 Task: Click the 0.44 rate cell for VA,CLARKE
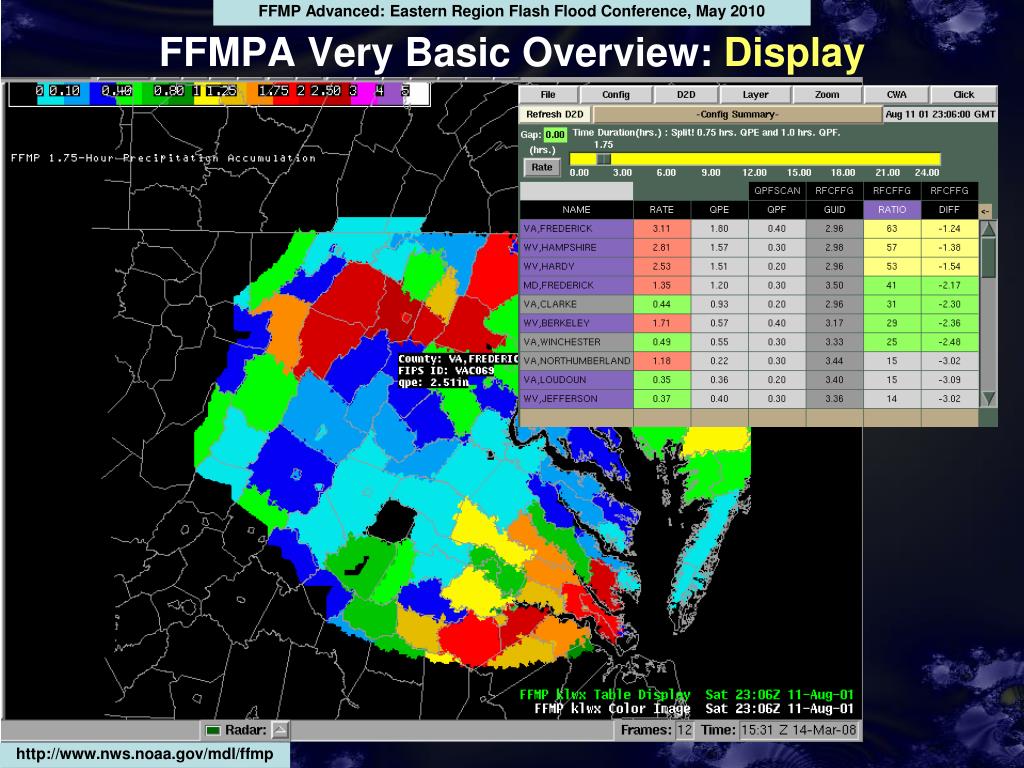[x=662, y=304]
